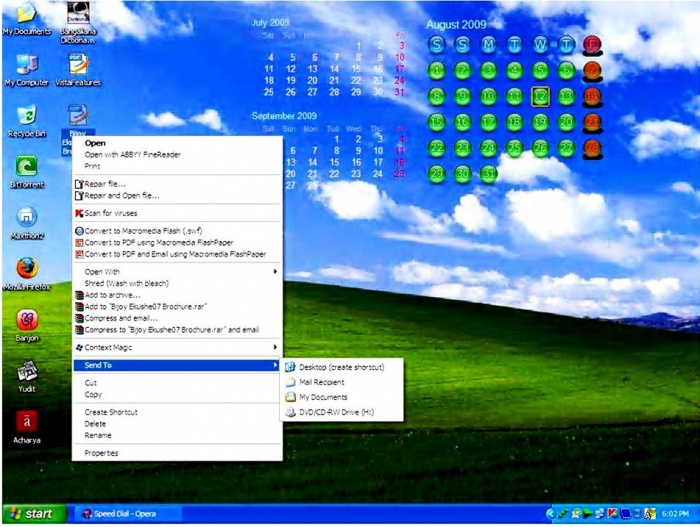Click the Kaspersky icon in the system tray

point(612,514)
